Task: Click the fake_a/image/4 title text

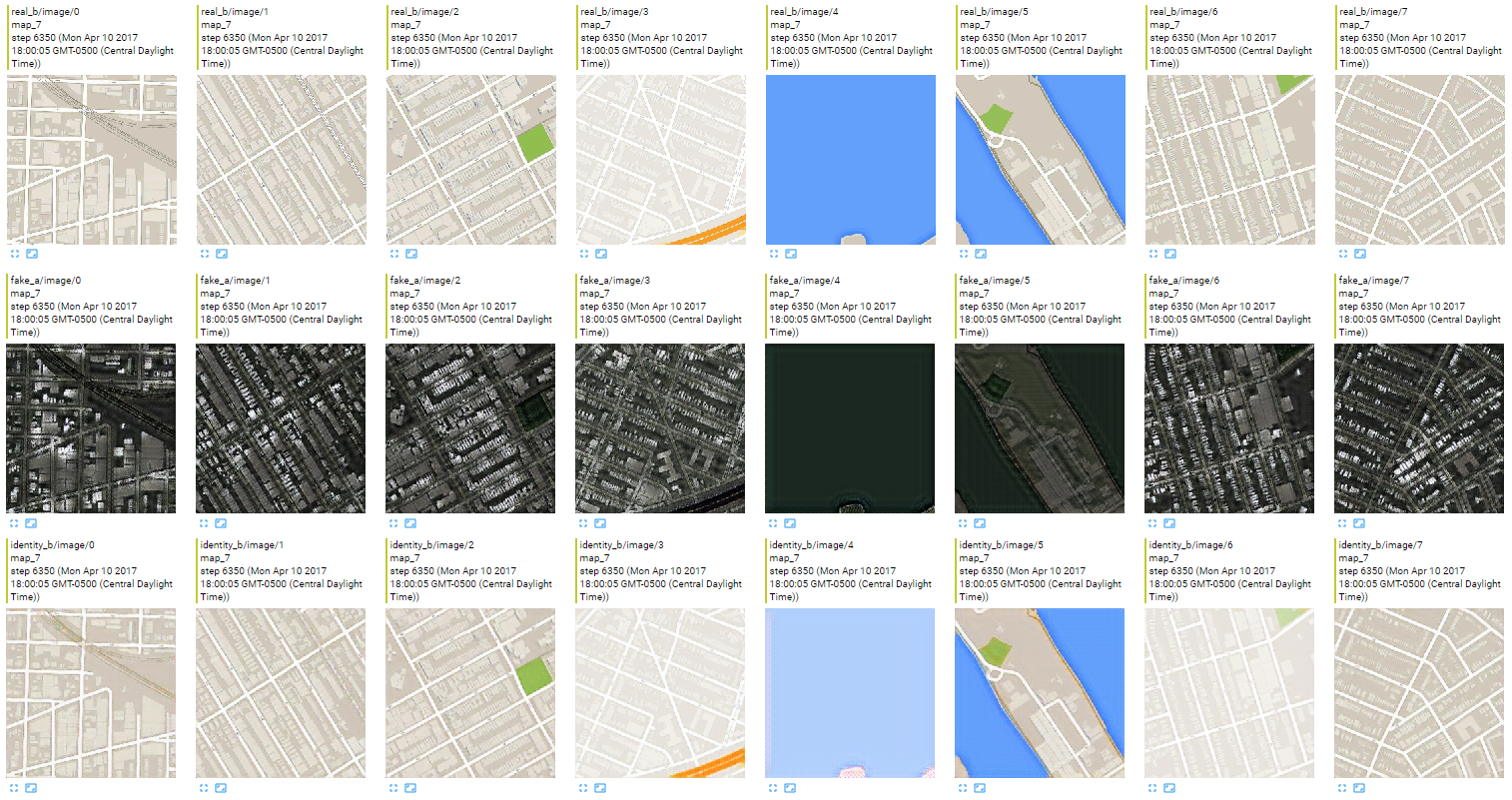Action: point(804,281)
